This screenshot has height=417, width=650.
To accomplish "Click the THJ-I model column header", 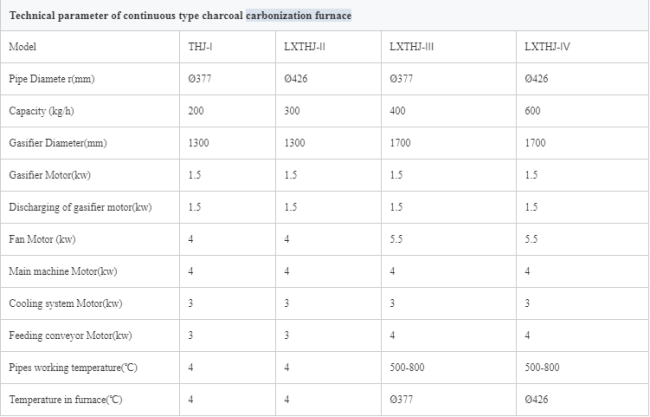I will click(x=201, y=47).
